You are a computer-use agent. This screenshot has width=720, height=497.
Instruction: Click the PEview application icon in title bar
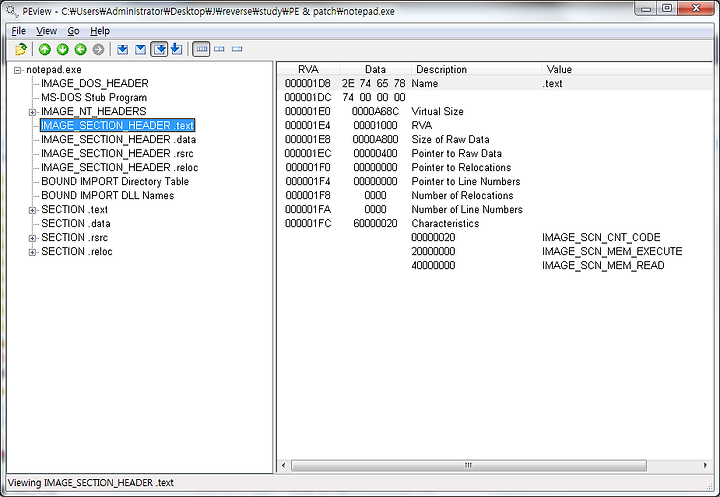coord(11,11)
